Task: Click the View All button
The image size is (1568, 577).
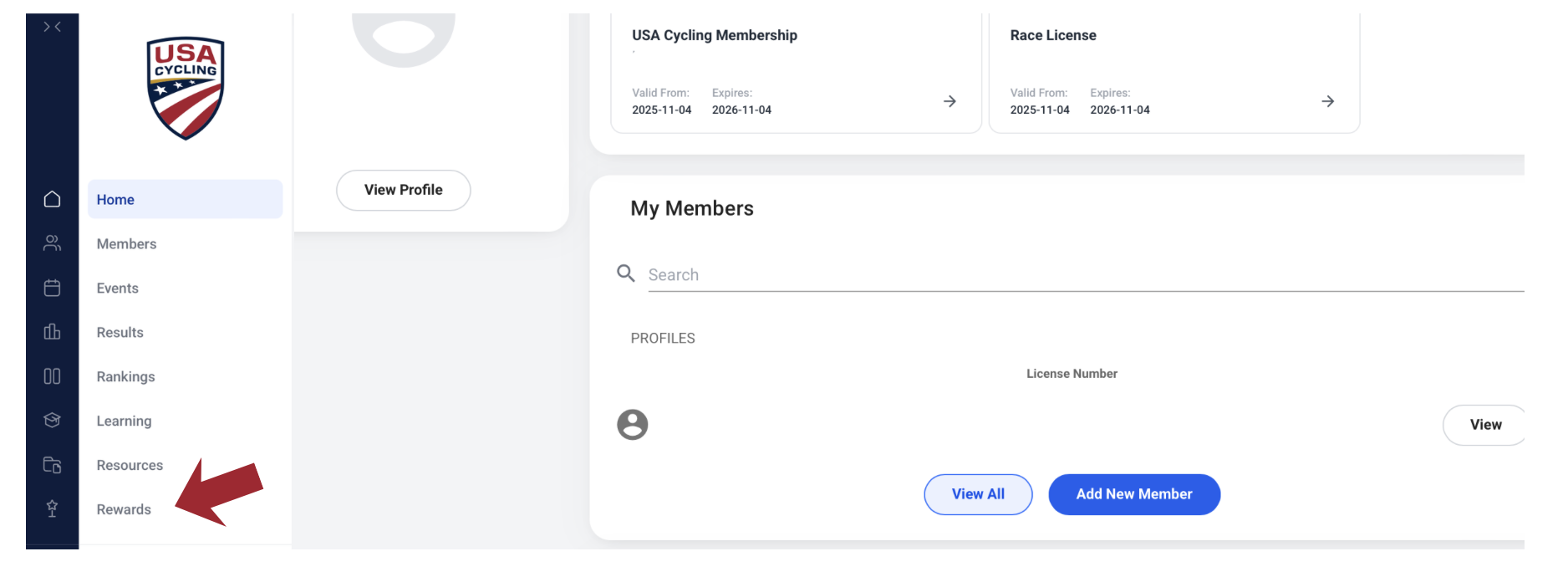Action: [x=978, y=494]
